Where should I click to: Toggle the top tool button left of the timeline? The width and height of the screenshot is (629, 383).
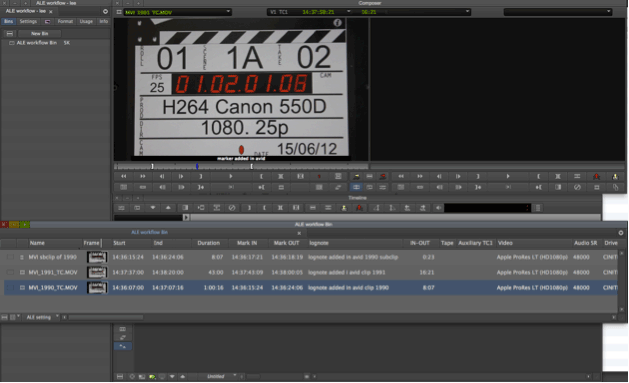coord(123,329)
